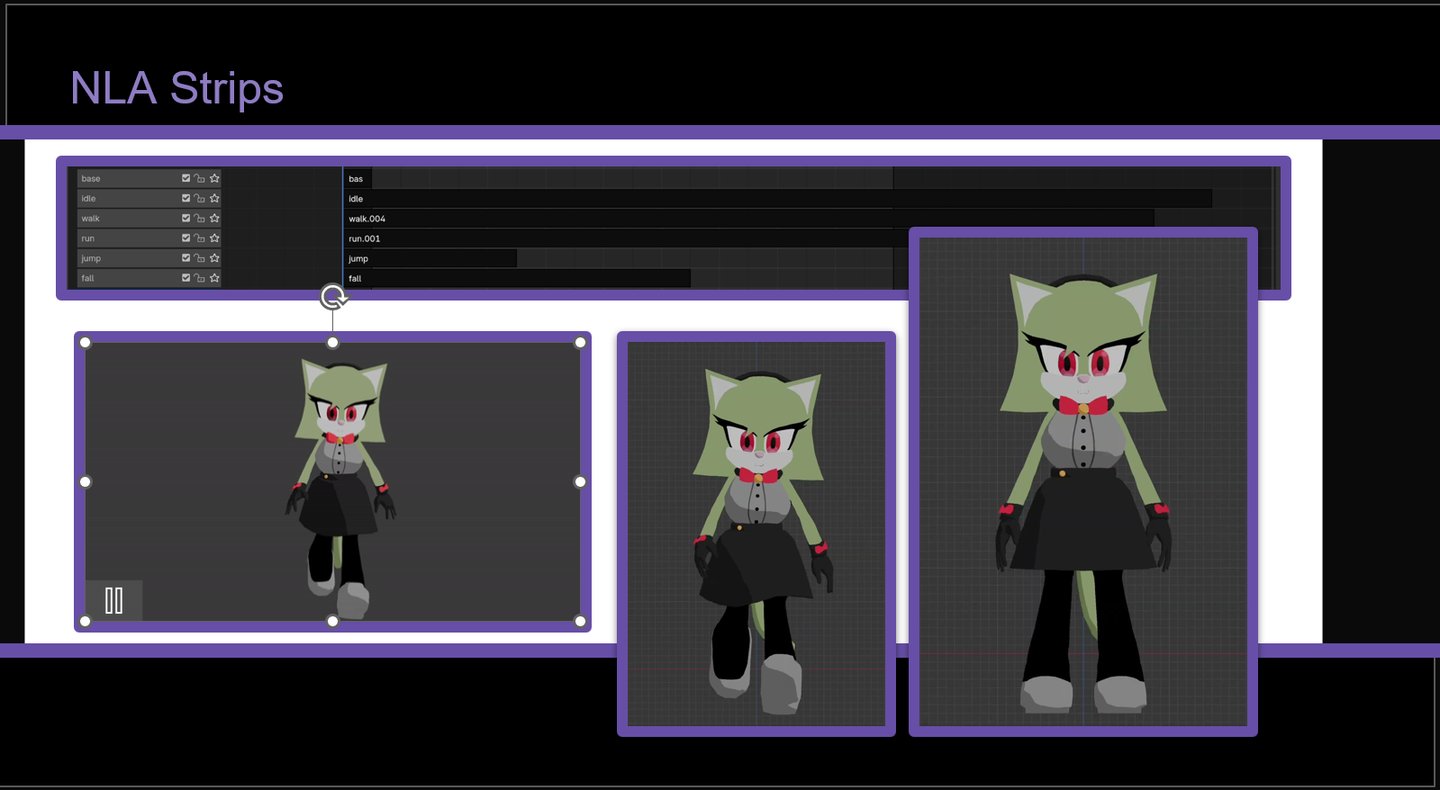
Task: Click the "run" track name
Action: pyautogui.click(x=88, y=238)
